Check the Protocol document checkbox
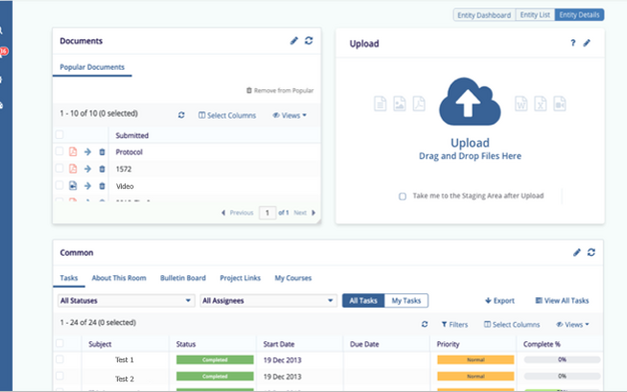The width and height of the screenshot is (627, 392). (x=60, y=151)
